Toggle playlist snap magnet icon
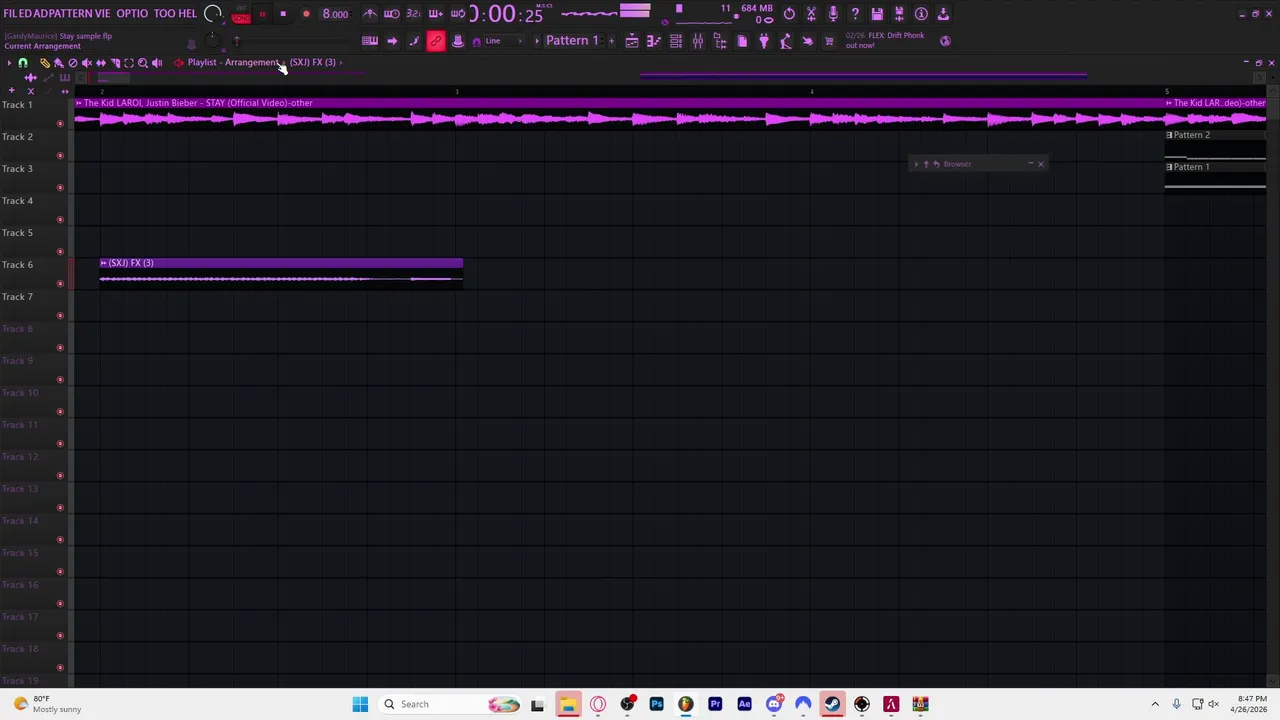The image size is (1280, 720). pos(23,62)
